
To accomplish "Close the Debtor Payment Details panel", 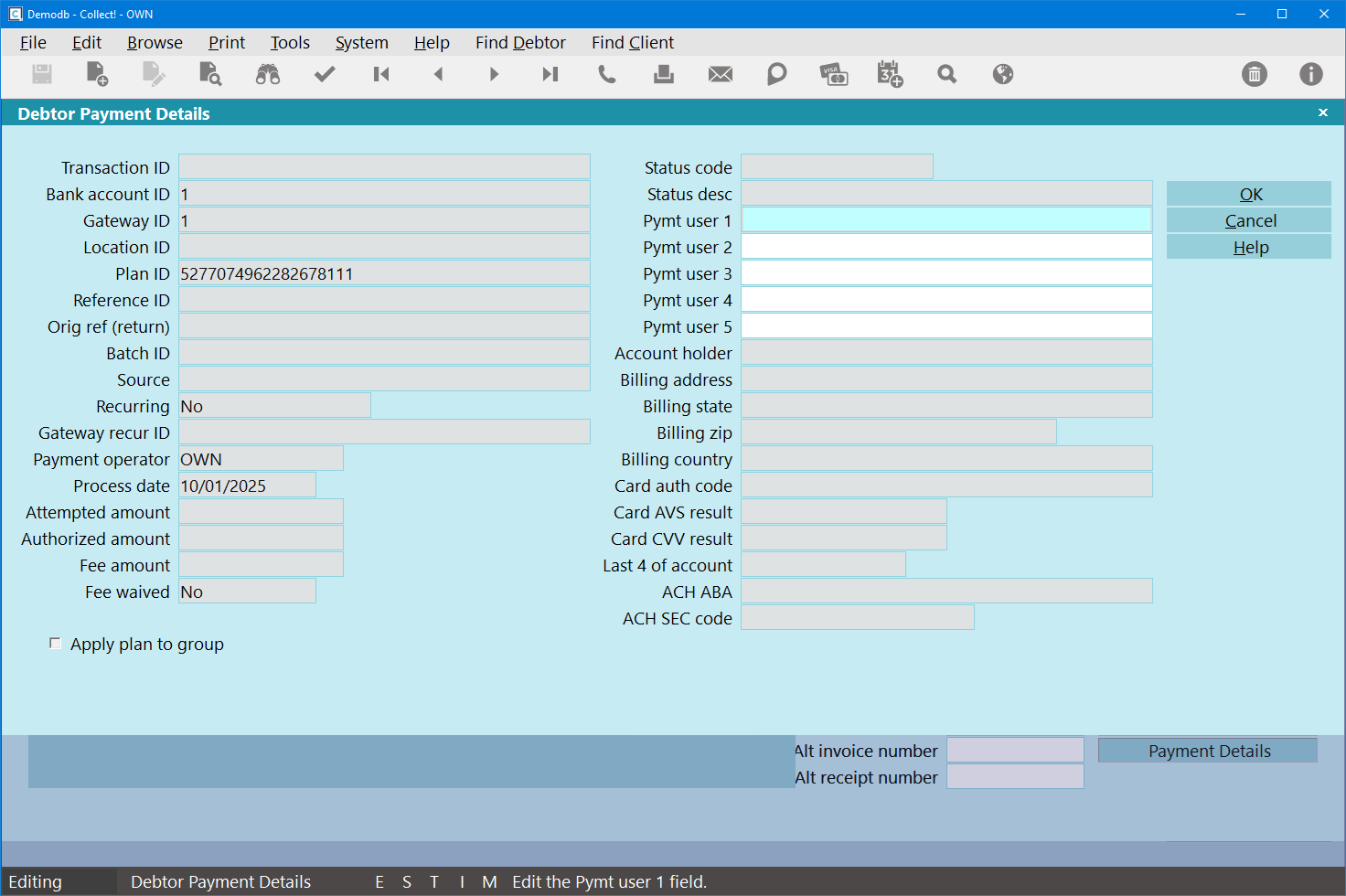I will [1322, 112].
